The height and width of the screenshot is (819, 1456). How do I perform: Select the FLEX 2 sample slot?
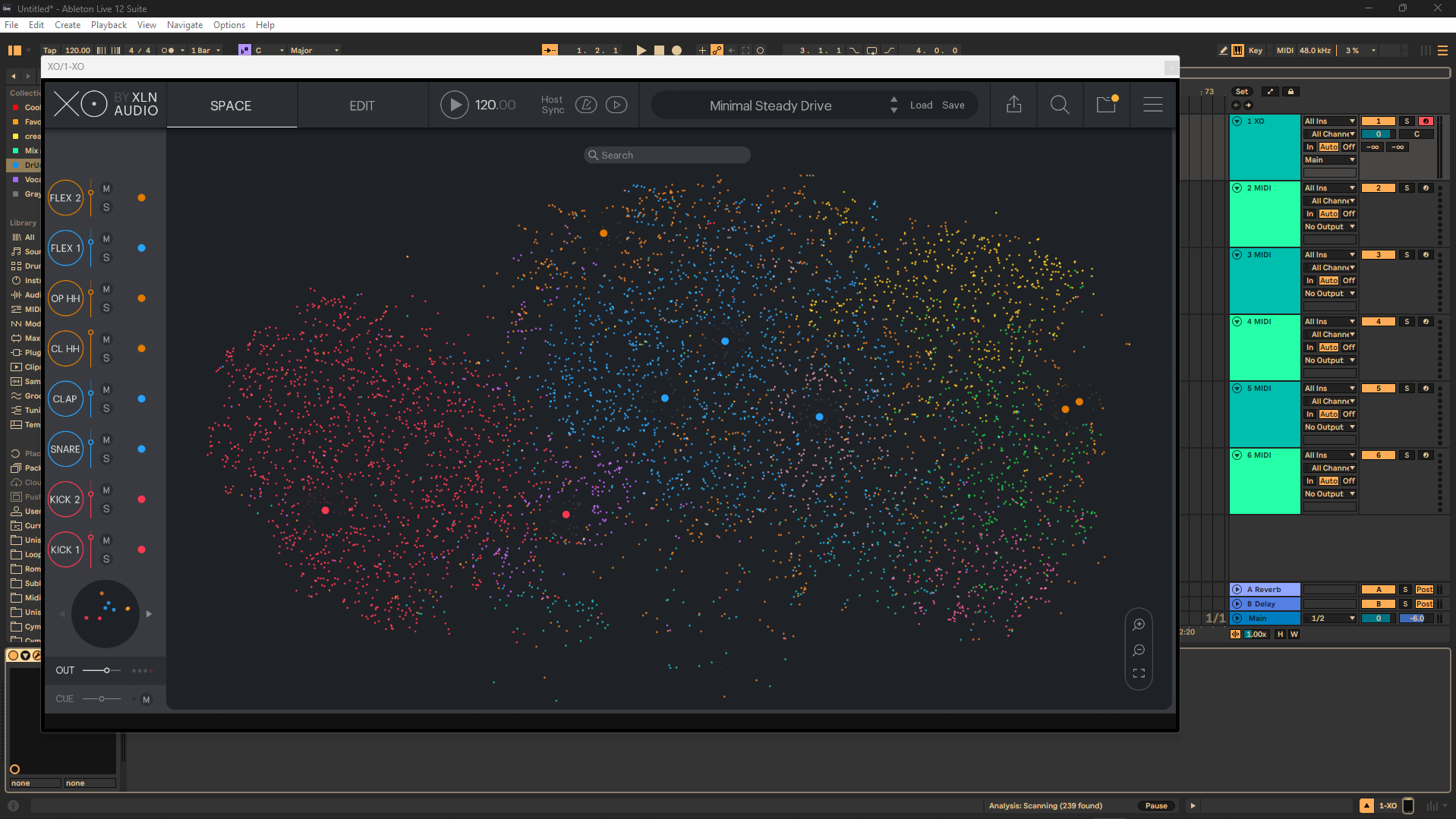(x=65, y=198)
